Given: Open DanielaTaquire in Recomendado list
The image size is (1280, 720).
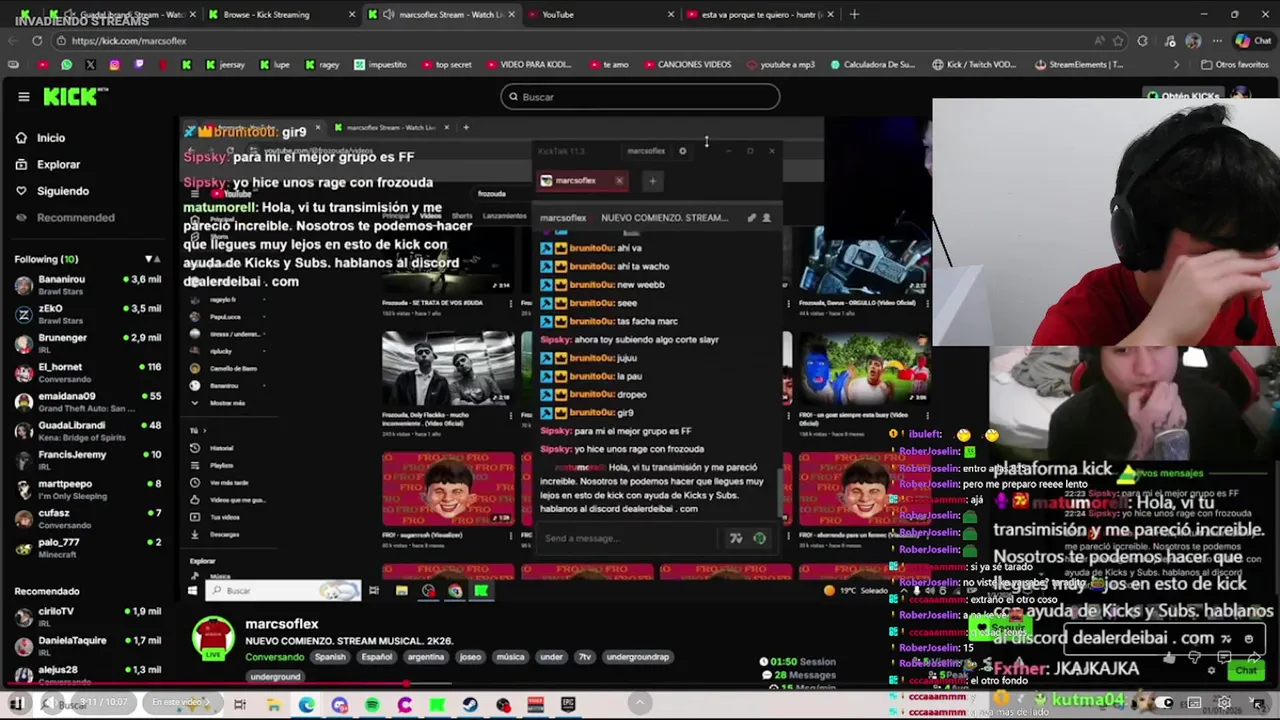Looking at the screenshot, I should point(88,645).
